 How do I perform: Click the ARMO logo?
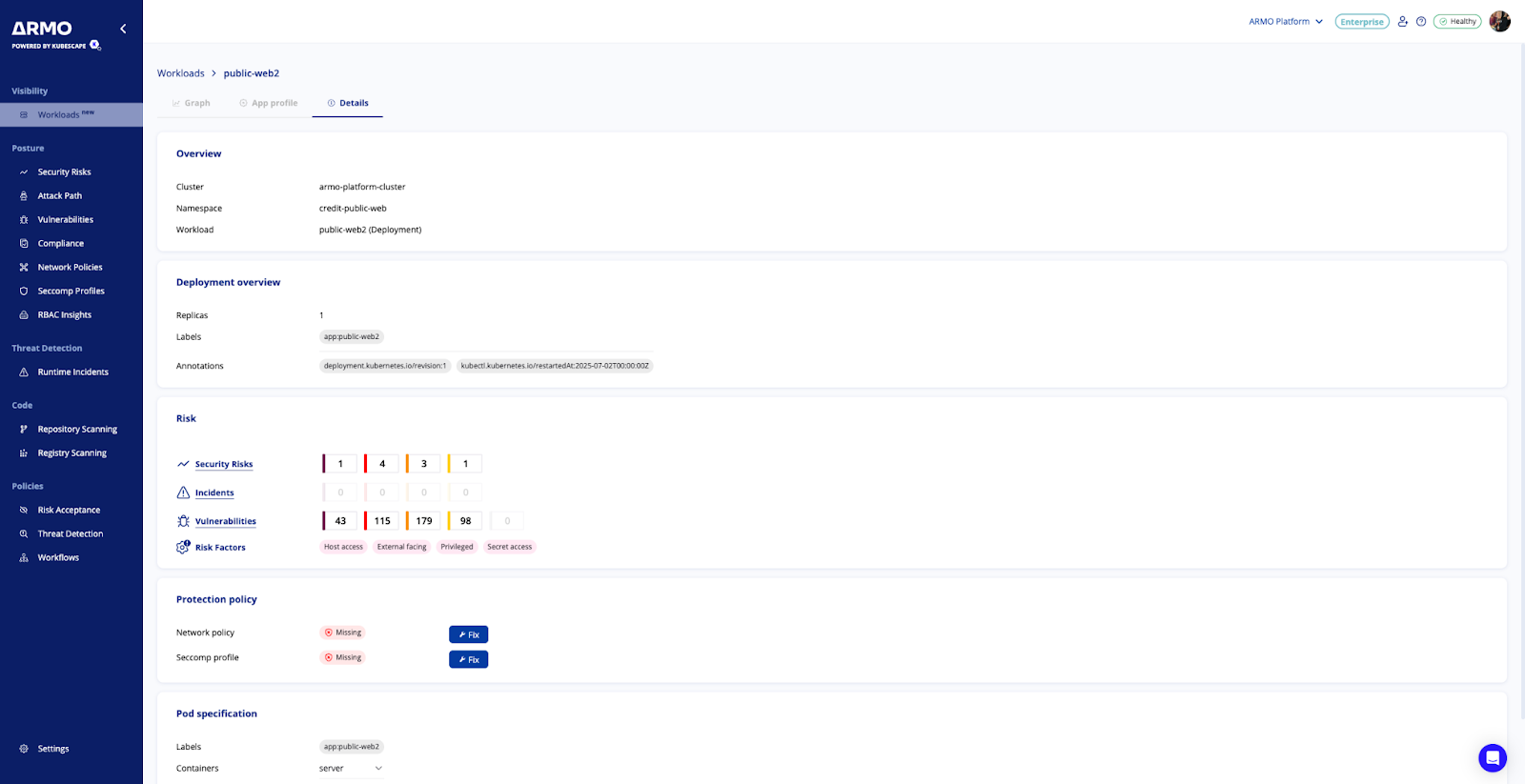tap(42, 29)
